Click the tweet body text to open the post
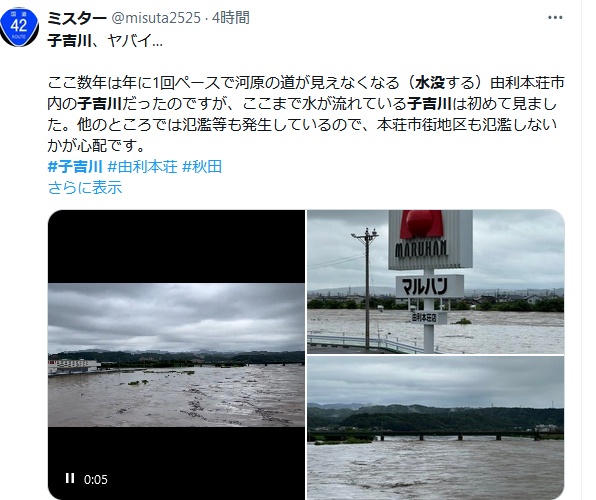Image resolution: width=596 pixels, height=500 pixels. pos(306,114)
